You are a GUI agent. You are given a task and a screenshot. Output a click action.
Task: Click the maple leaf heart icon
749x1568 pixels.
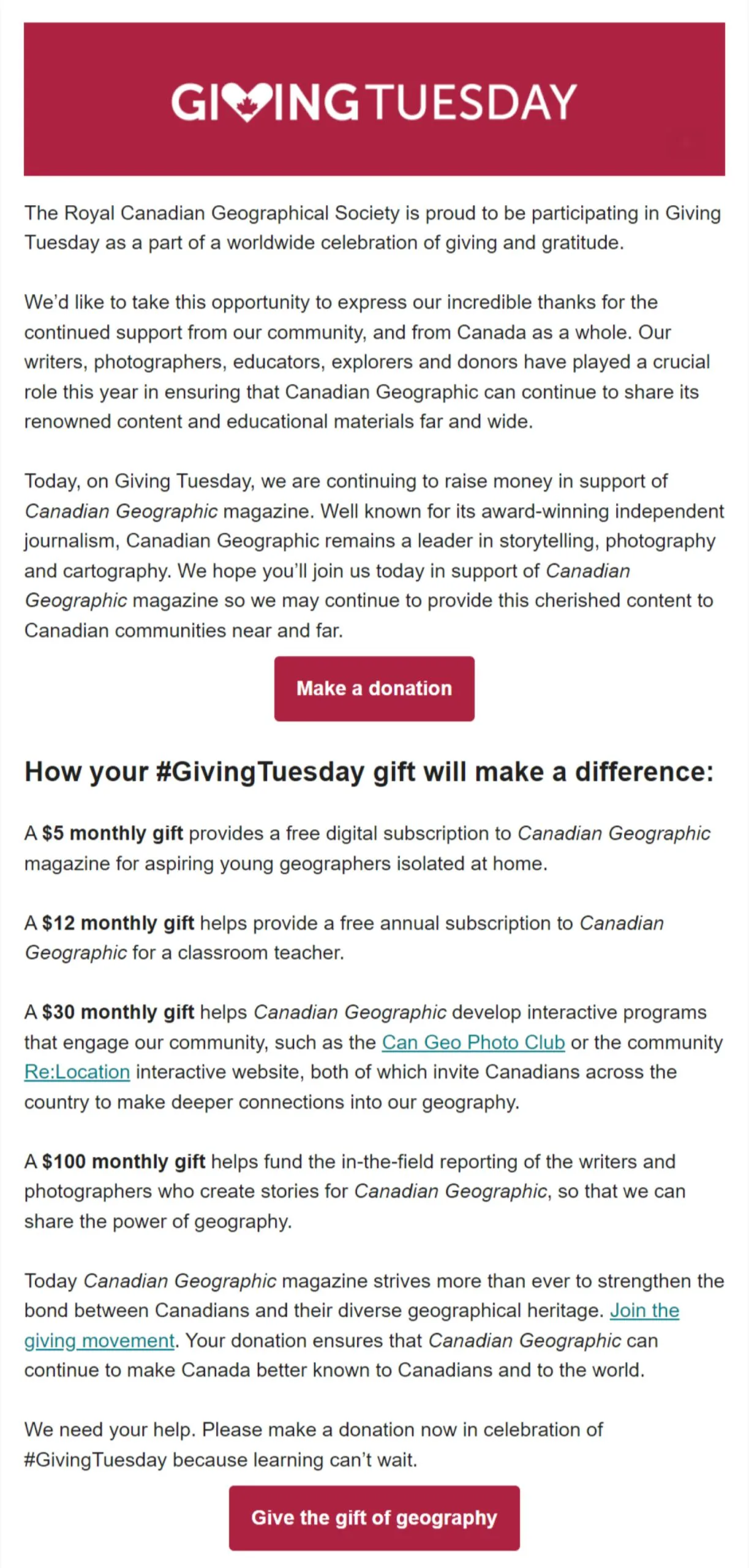[x=247, y=102]
